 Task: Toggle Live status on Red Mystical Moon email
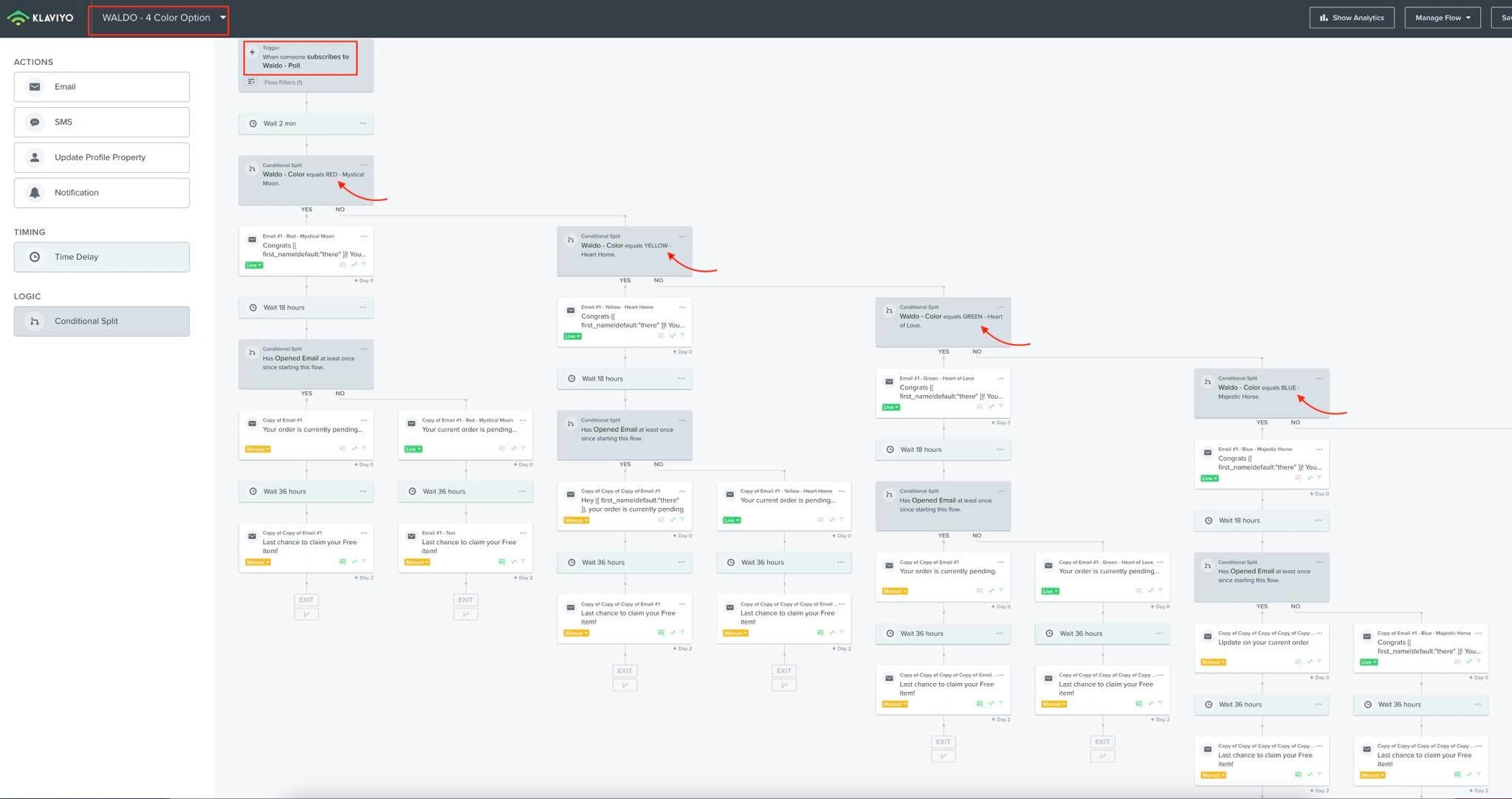tap(254, 265)
